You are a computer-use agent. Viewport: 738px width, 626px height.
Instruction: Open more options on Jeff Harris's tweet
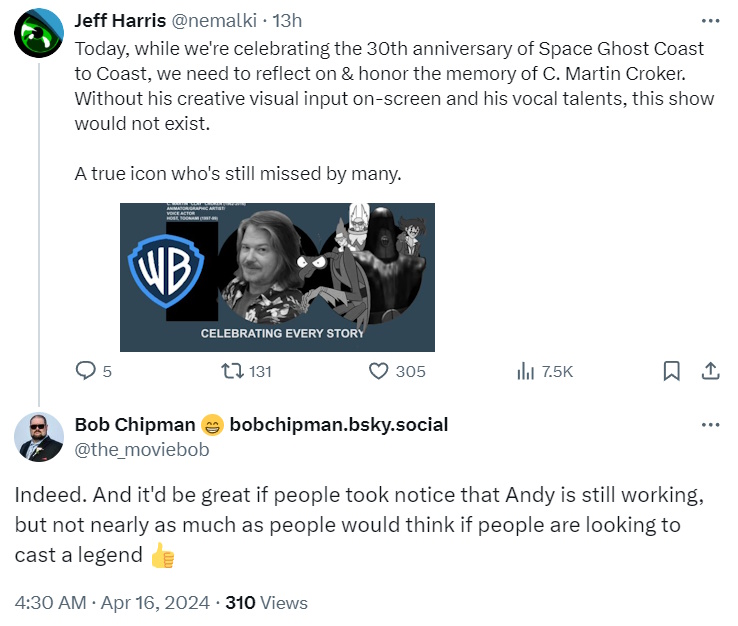pos(710,20)
